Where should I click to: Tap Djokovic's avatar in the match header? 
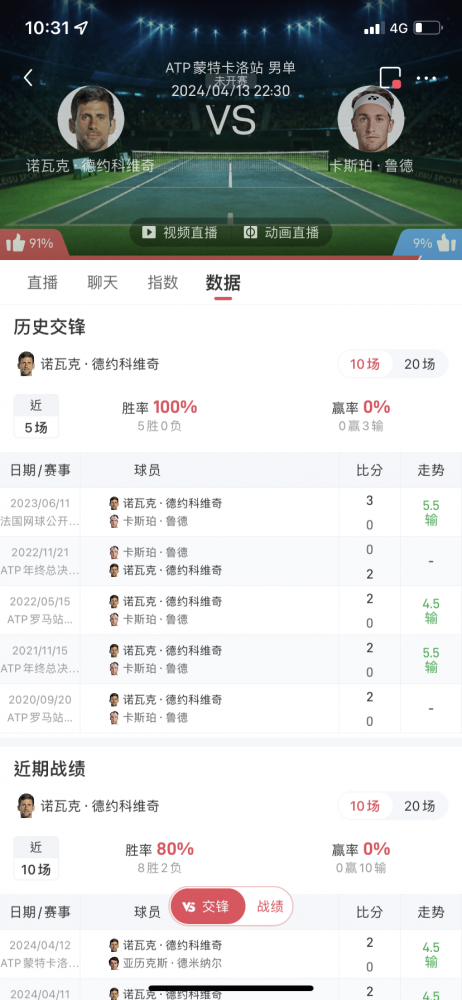[x=91, y=119]
